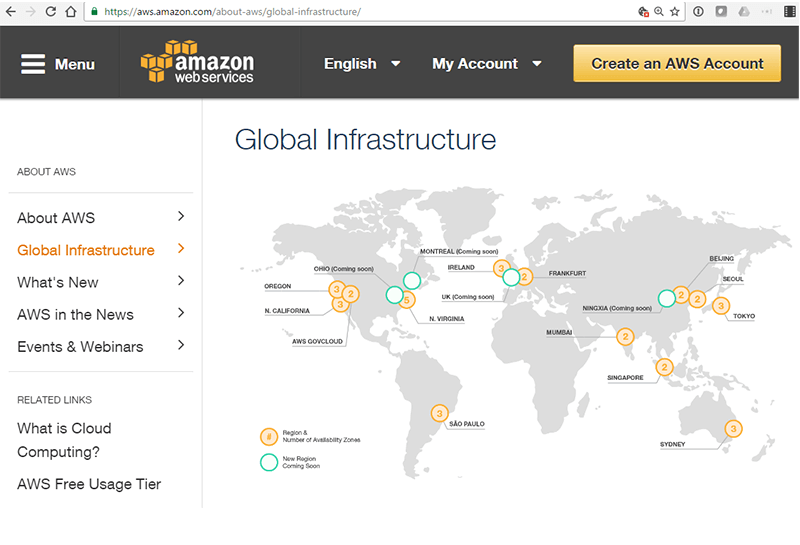The image size is (800, 545).
Task: Open Events & Webinars sidebar item
Action: click(x=80, y=346)
